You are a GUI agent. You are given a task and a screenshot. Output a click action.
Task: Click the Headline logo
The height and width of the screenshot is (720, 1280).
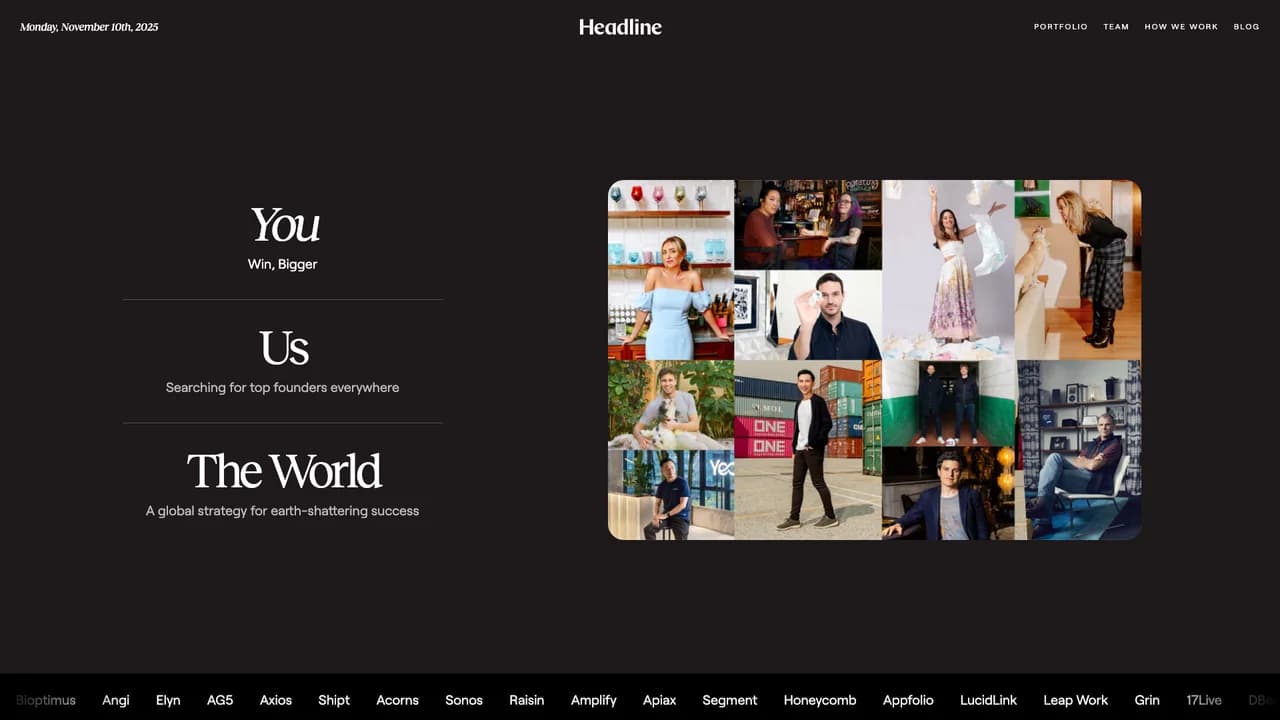click(x=620, y=27)
